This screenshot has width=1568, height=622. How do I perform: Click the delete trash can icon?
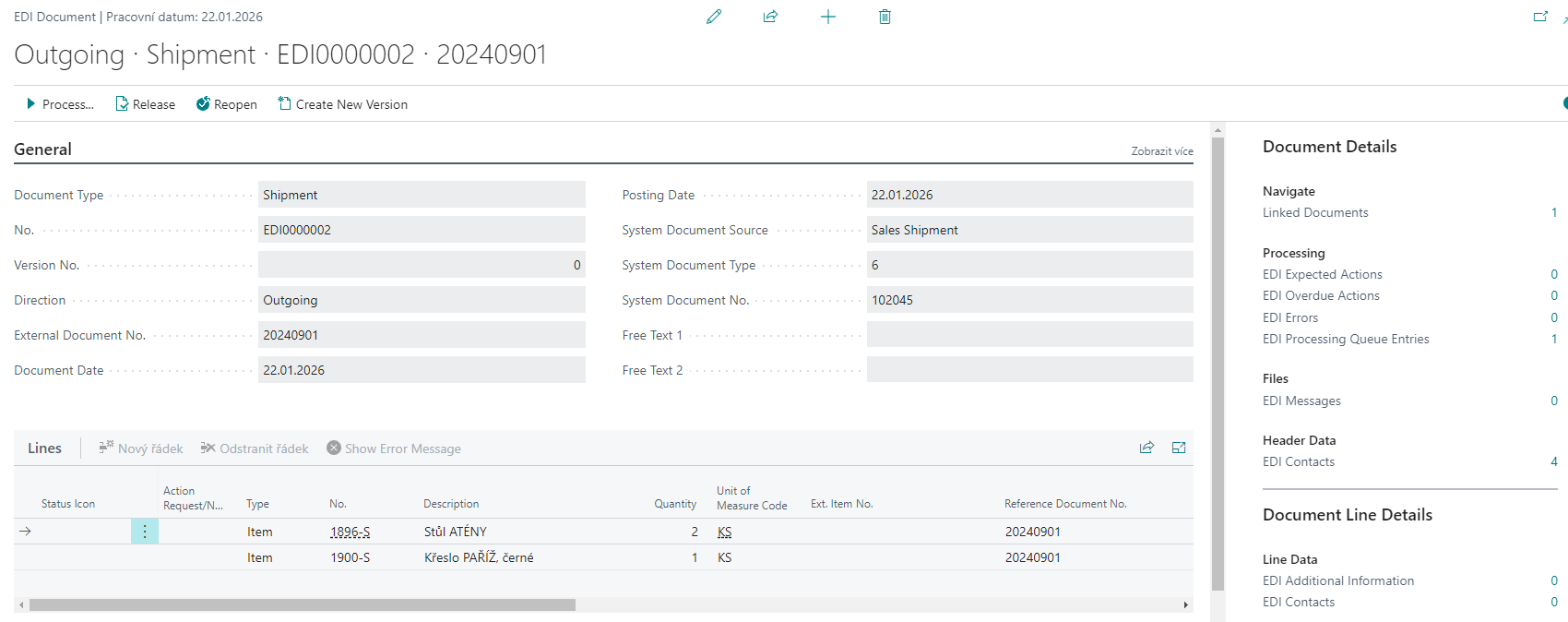[885, 17]
